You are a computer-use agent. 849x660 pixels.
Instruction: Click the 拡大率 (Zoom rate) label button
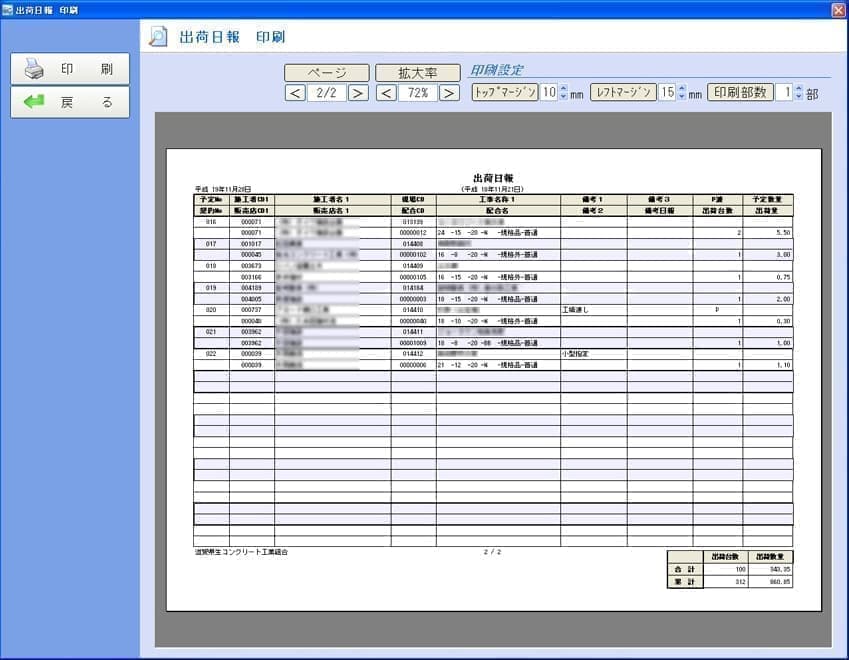click(417, 73)
